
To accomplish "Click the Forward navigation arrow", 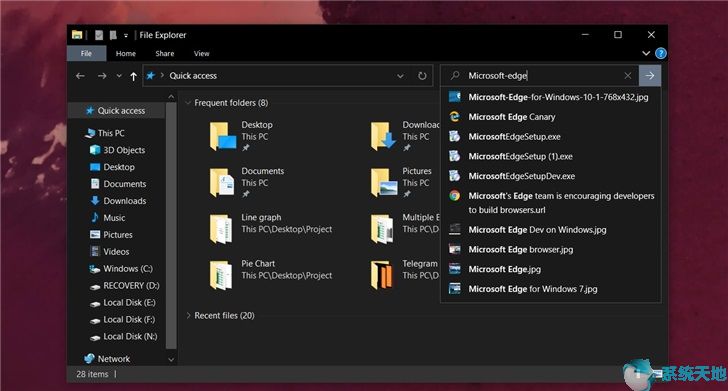I will [x=102, y=76].
